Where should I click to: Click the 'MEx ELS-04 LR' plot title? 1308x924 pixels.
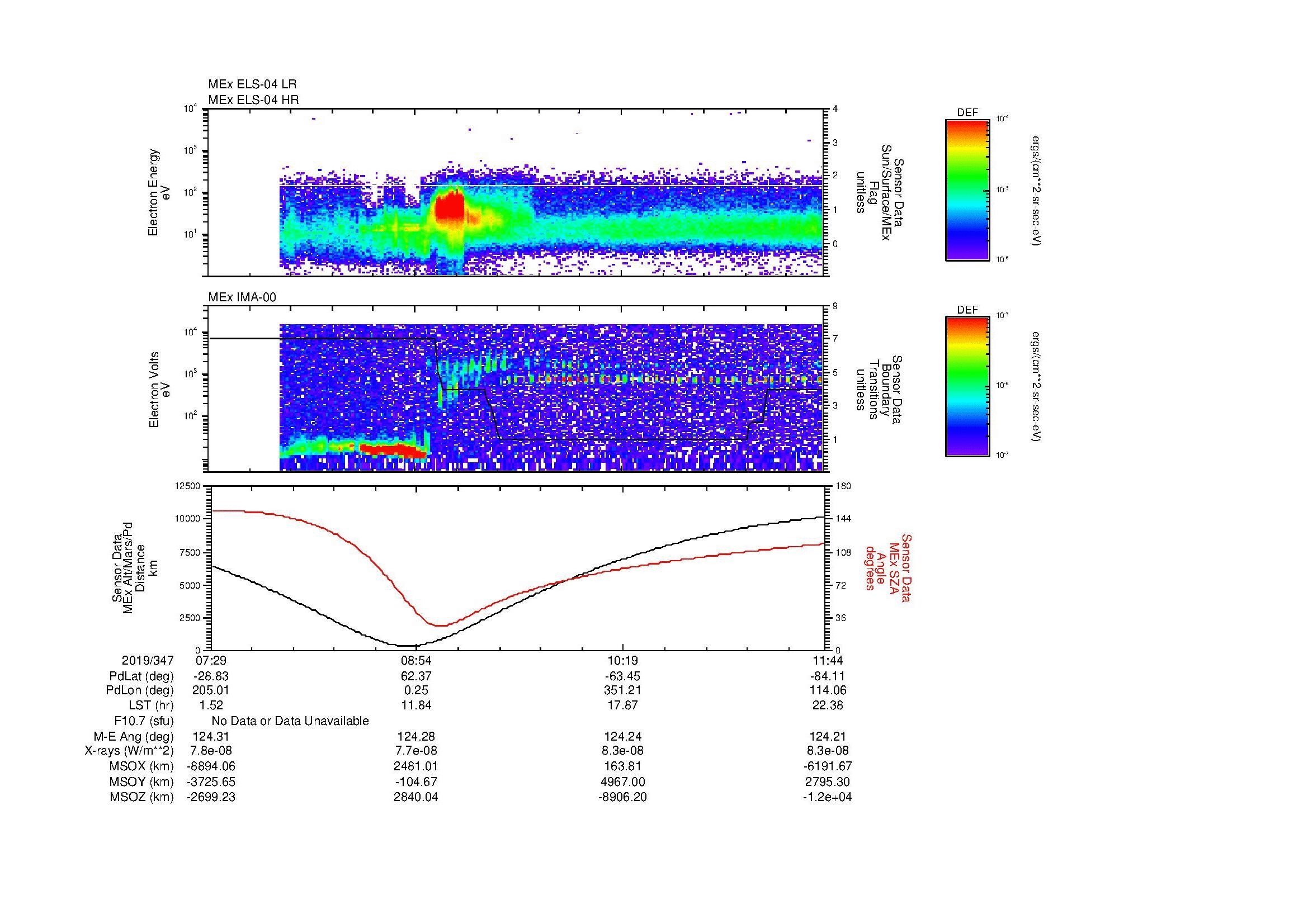click(x=252, y=84)
